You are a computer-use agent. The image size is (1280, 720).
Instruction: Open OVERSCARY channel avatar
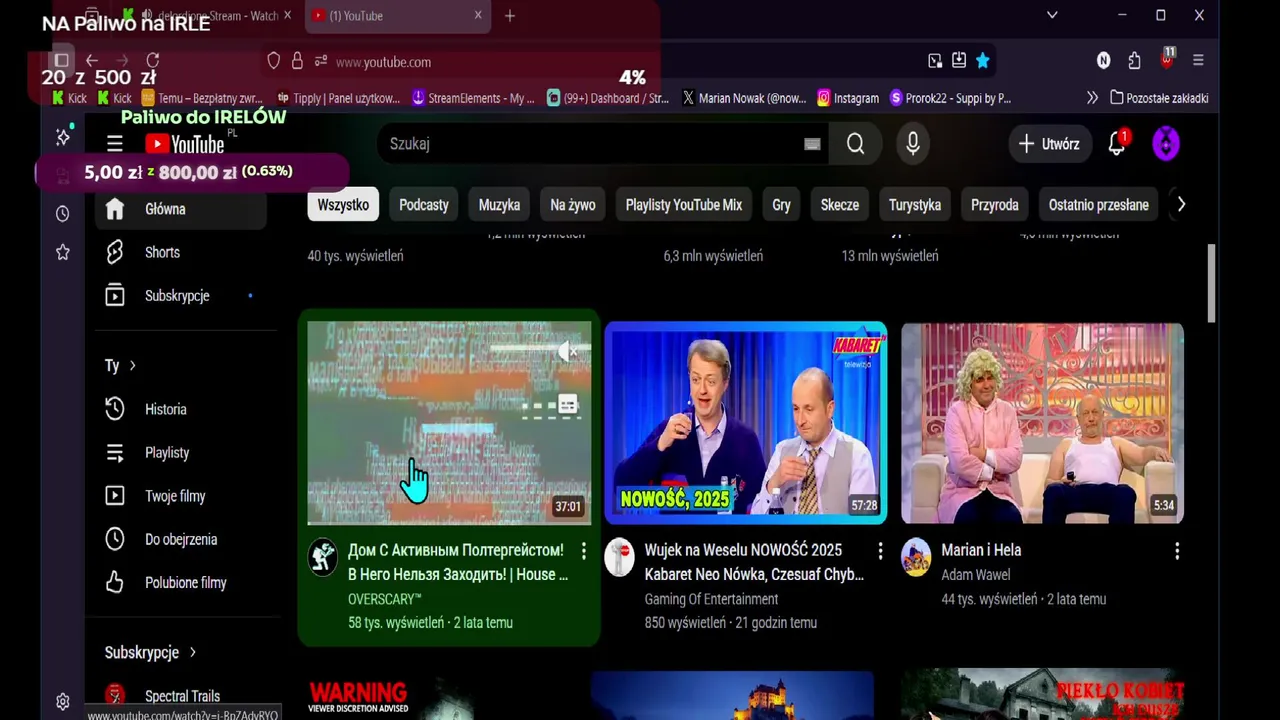[x=323, y=557]
